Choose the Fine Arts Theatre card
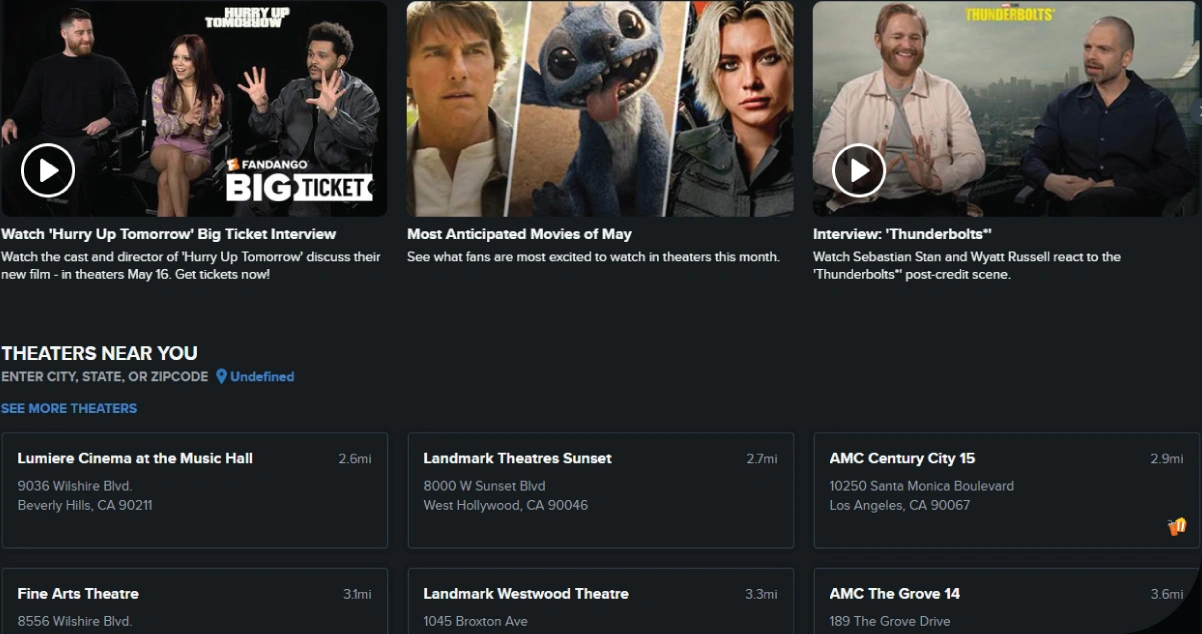The width and height of the screenshot is (1202, 634). pos(78,593)
